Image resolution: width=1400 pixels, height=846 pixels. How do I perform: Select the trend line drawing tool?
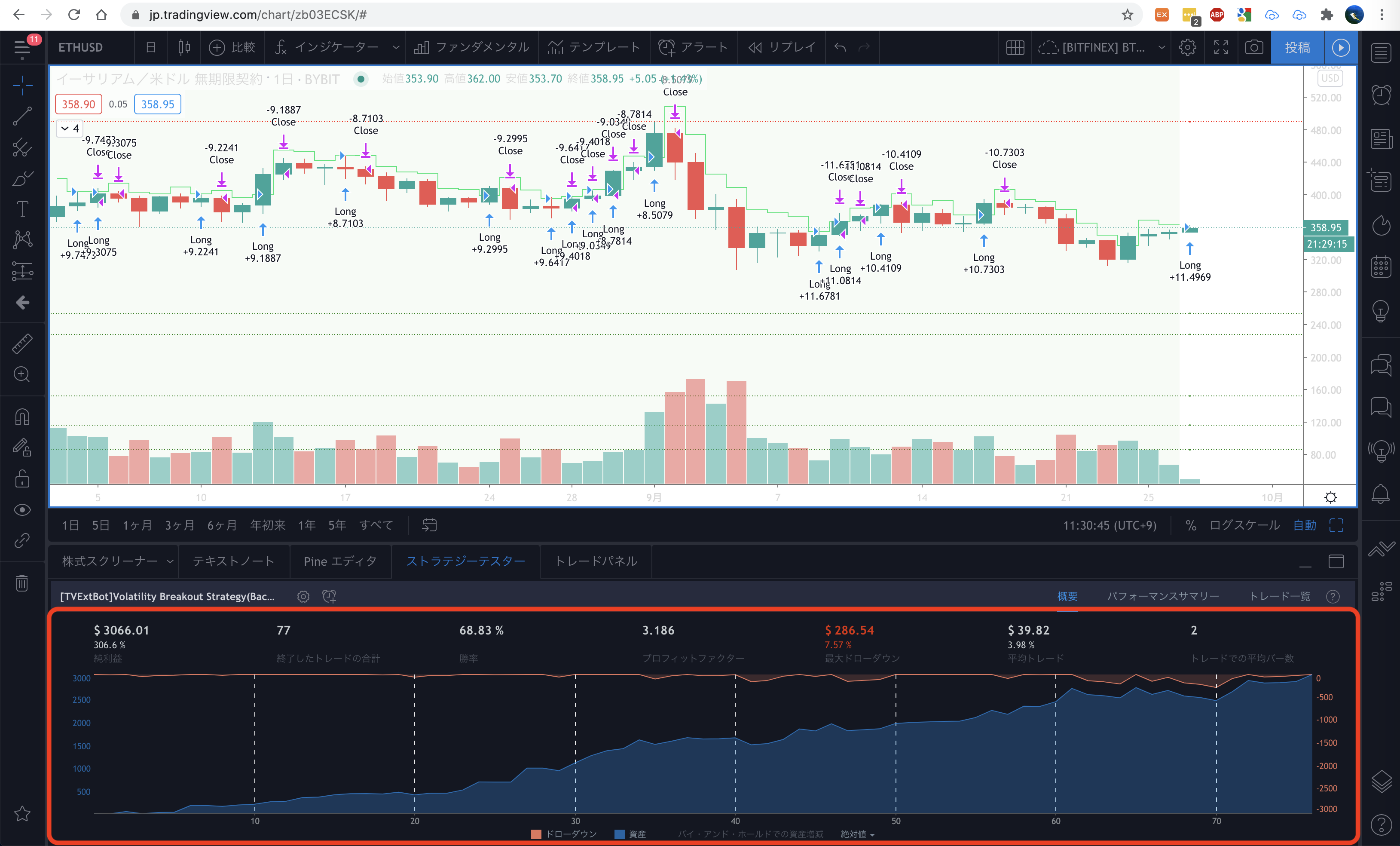22,116
